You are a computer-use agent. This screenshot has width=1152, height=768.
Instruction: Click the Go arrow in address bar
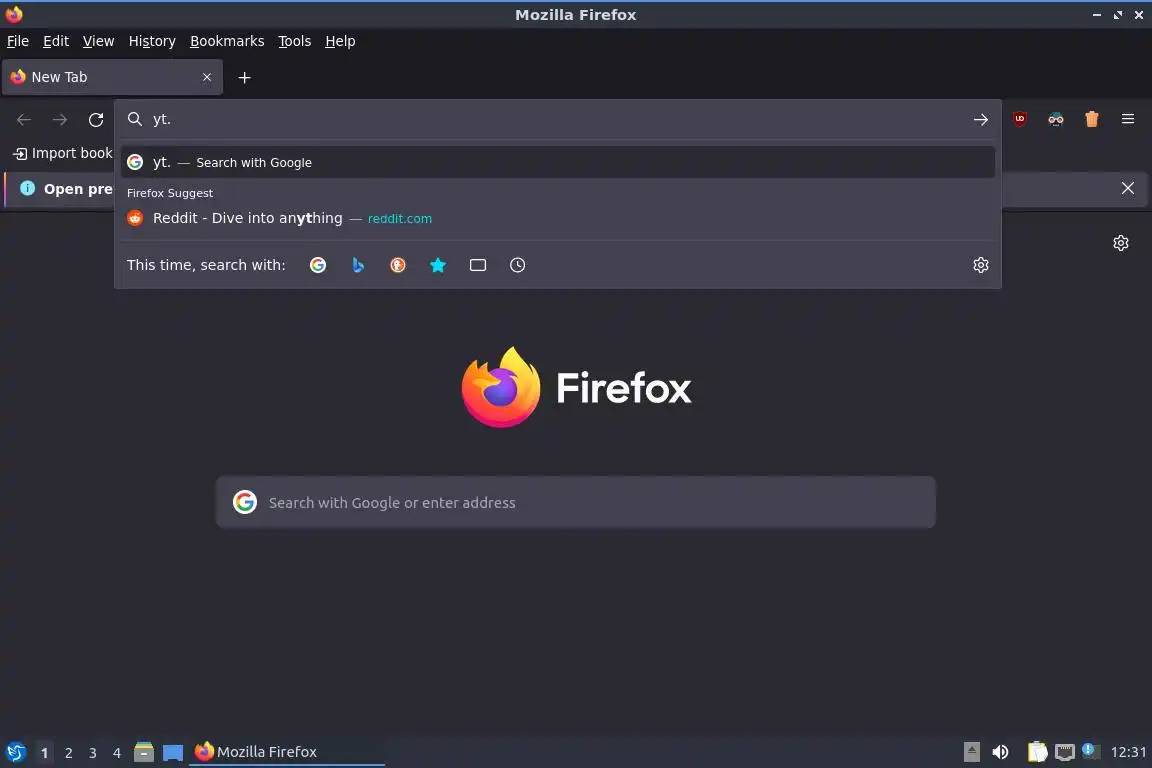[x=981, y=120]
